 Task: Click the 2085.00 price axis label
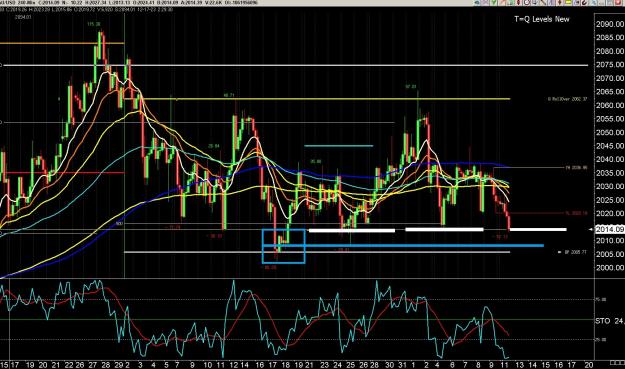pyautogui.click(x=610, y=37)
